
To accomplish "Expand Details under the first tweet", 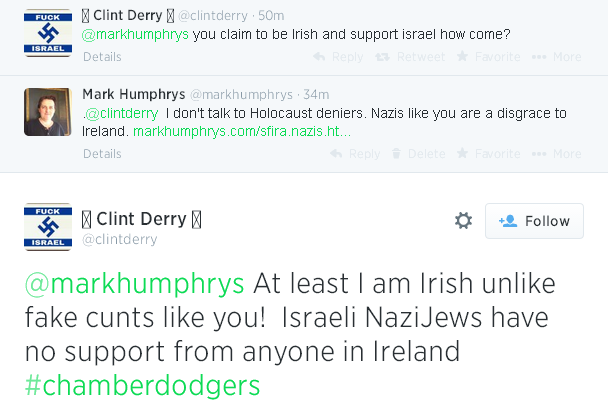I will (102, 58).
